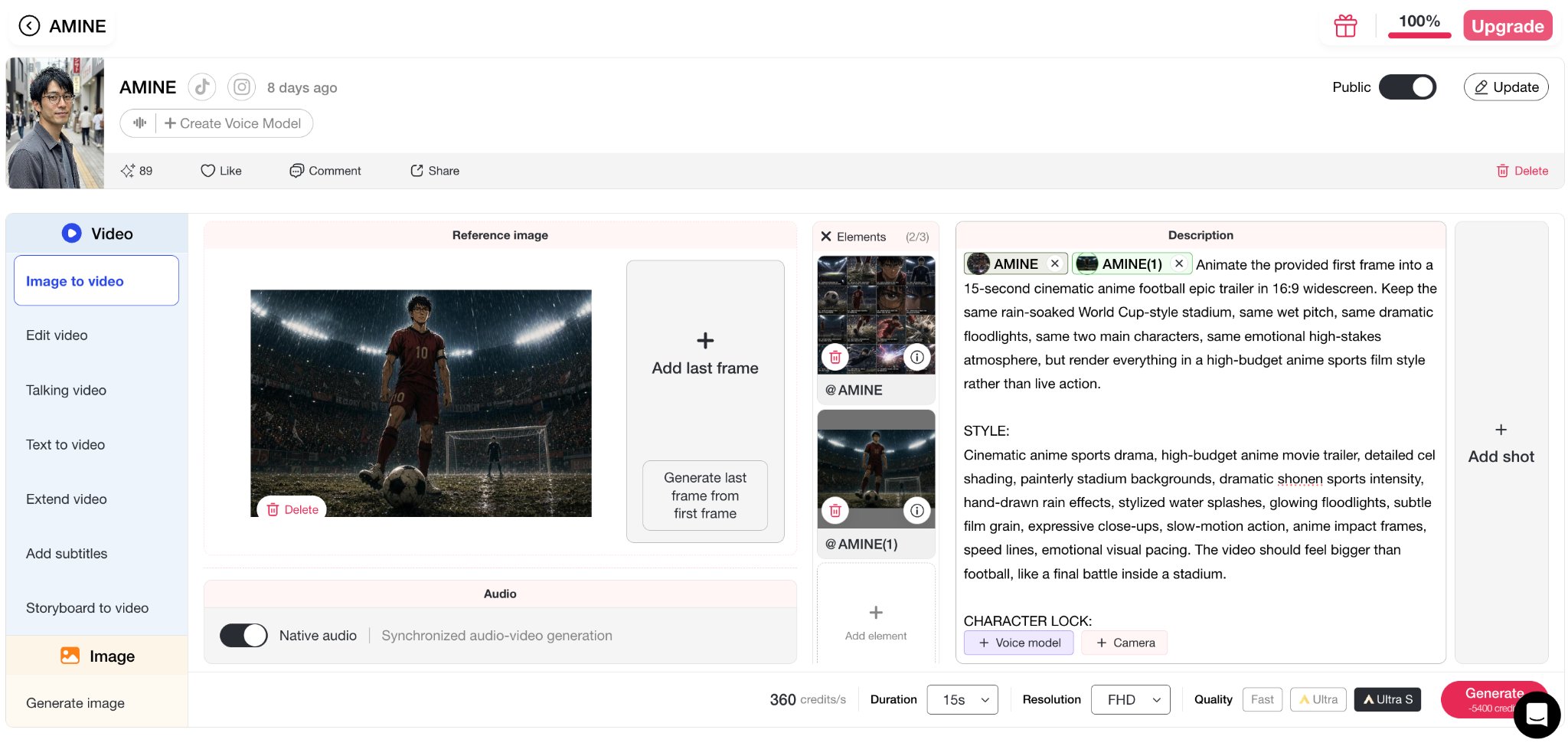Screen dimensions: 1568x746
Task: Click Create Voice Model
Action: point(233,123)
